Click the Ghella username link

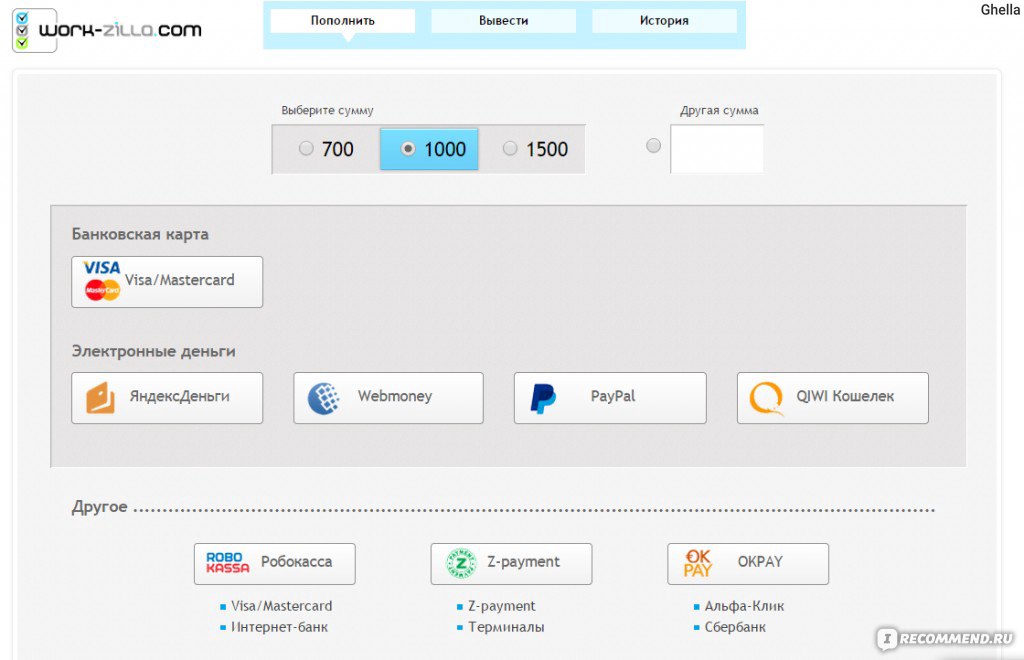[1000, 10]
